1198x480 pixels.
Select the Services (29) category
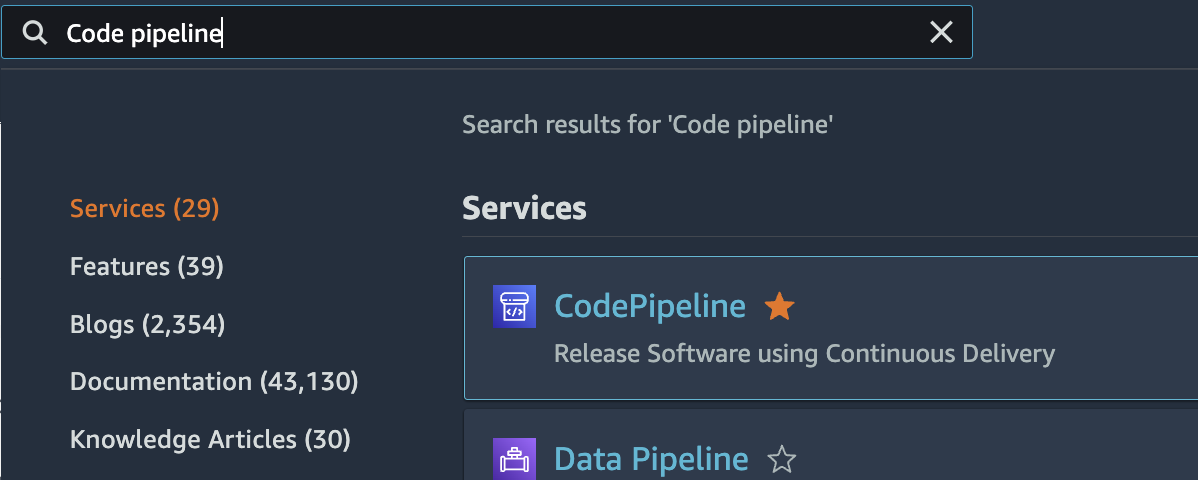click(x=144, y=209)
